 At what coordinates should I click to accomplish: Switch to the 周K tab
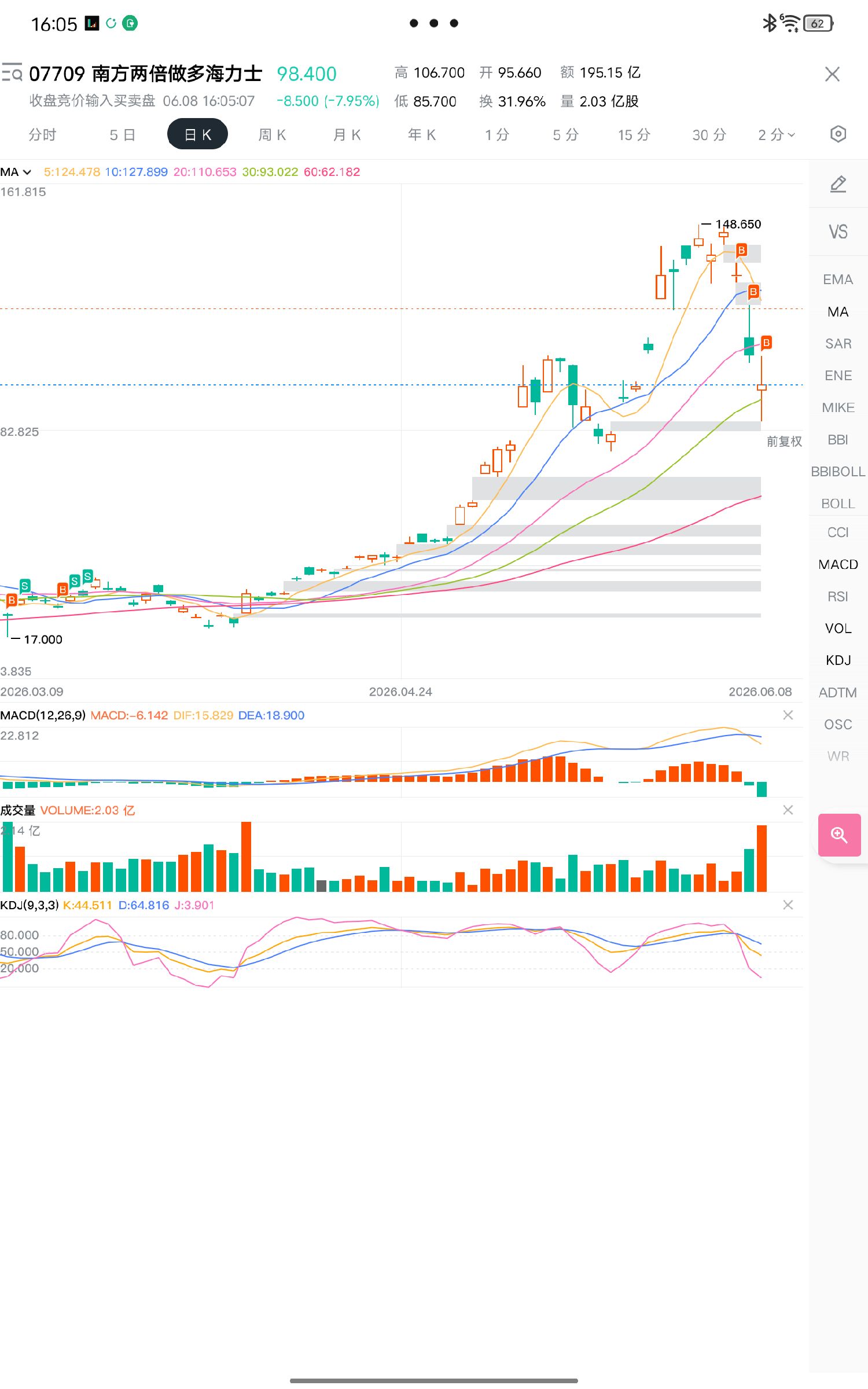pos(272,135)
